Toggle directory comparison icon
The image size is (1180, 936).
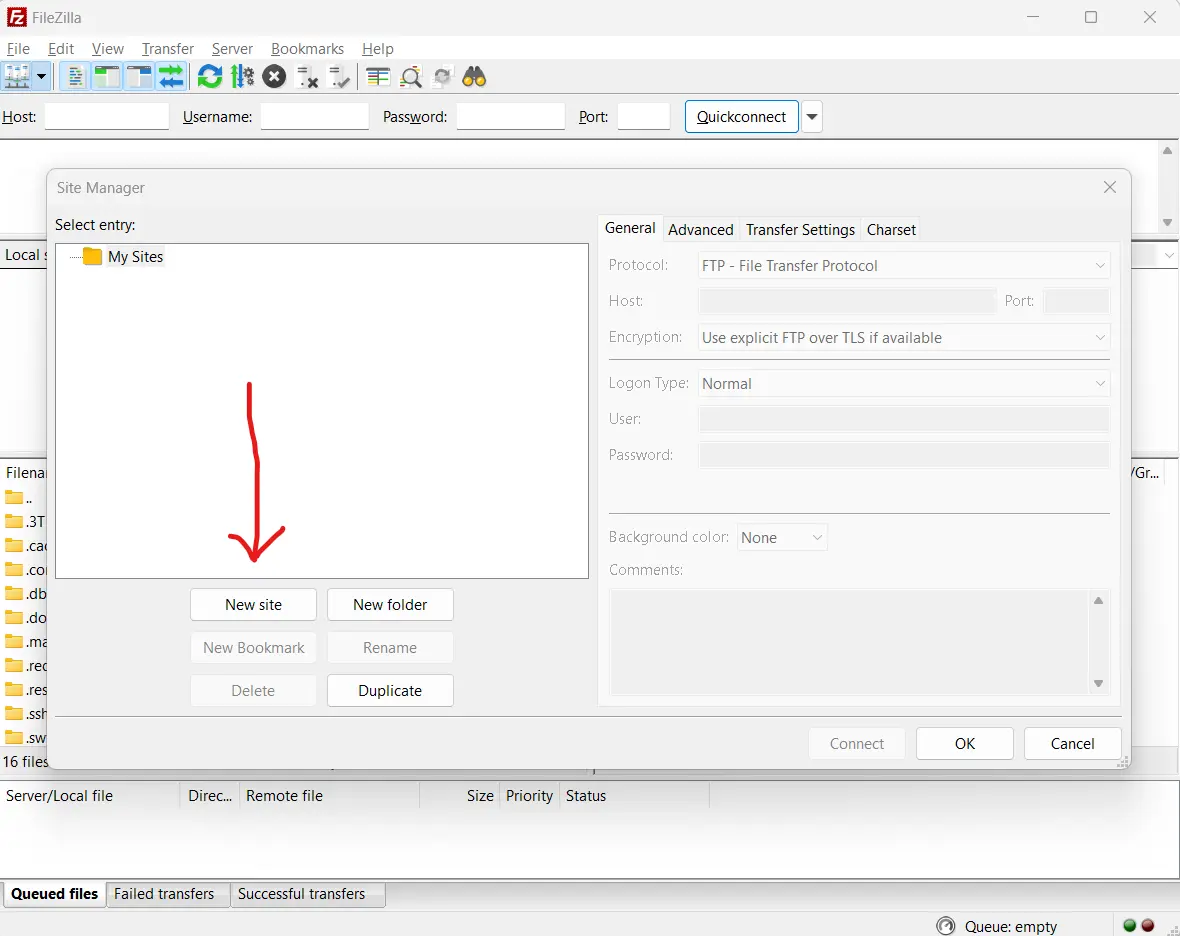[x=411, y=77]
